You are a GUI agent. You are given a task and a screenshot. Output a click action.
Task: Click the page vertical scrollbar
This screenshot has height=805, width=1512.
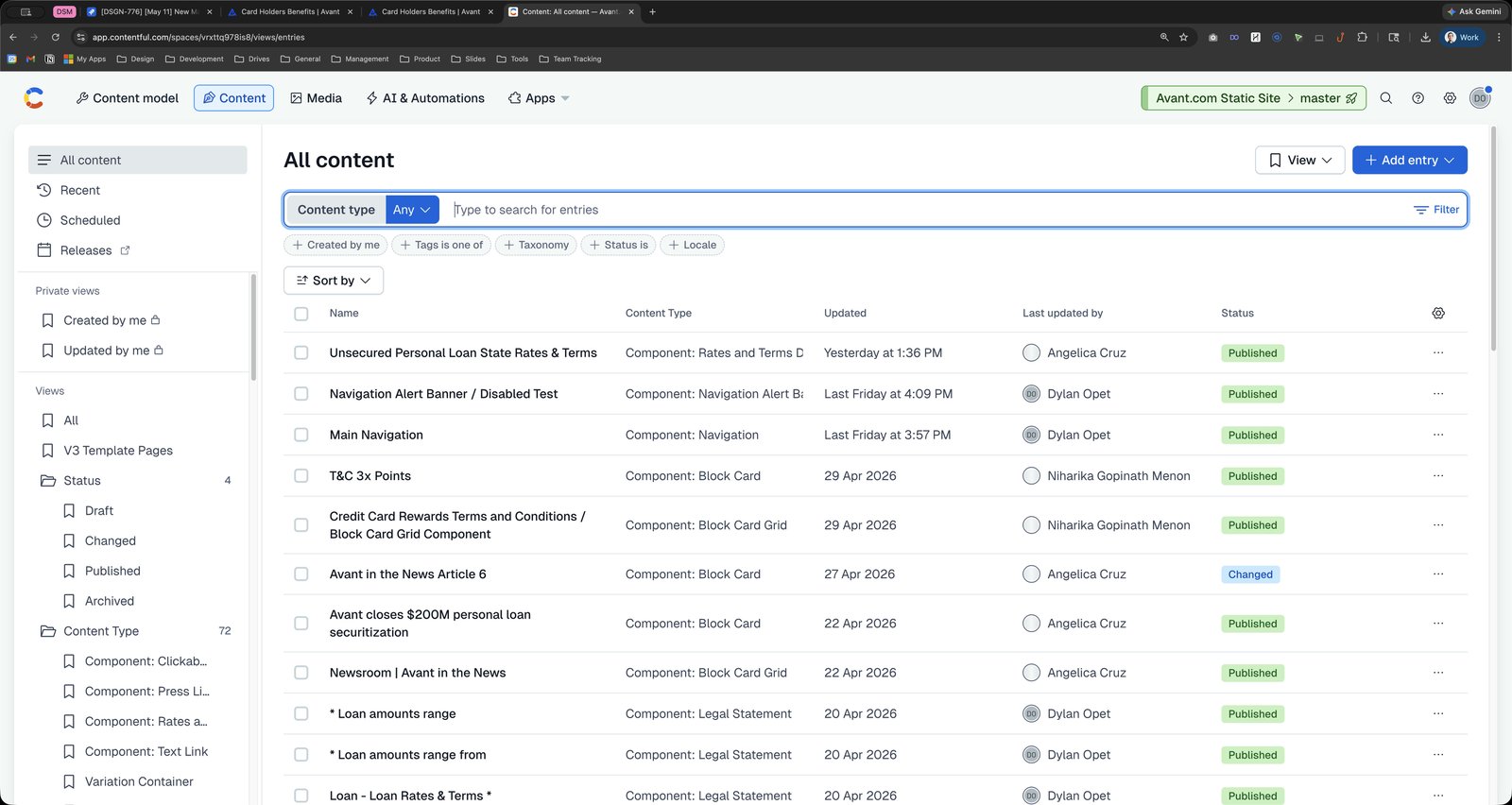tap(1493, 238)
